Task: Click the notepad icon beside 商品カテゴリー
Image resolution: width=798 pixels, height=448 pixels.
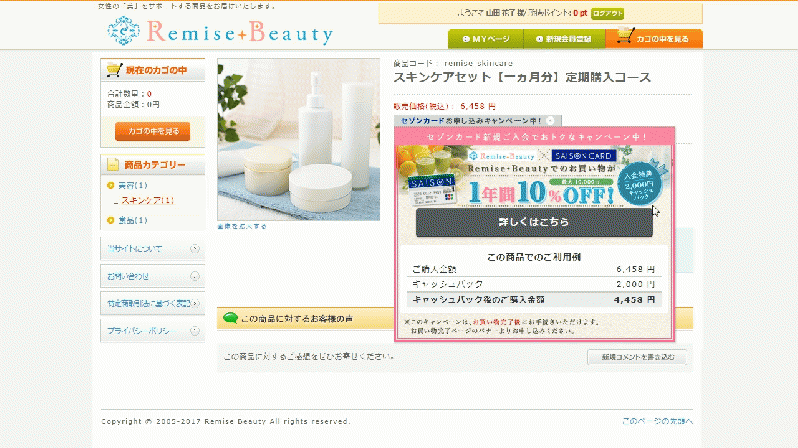Action: coord(112,164)
